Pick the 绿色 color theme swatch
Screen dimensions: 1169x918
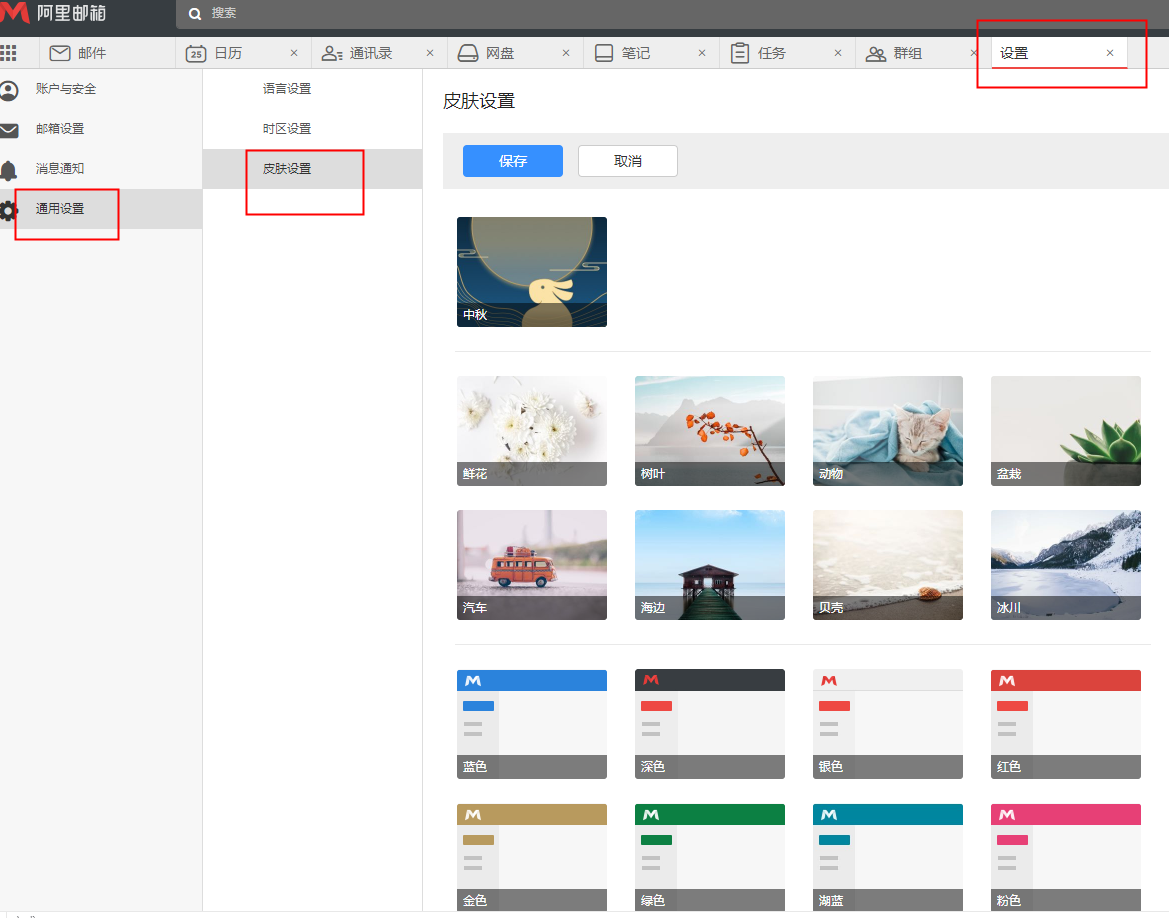(x=709, y=857)
